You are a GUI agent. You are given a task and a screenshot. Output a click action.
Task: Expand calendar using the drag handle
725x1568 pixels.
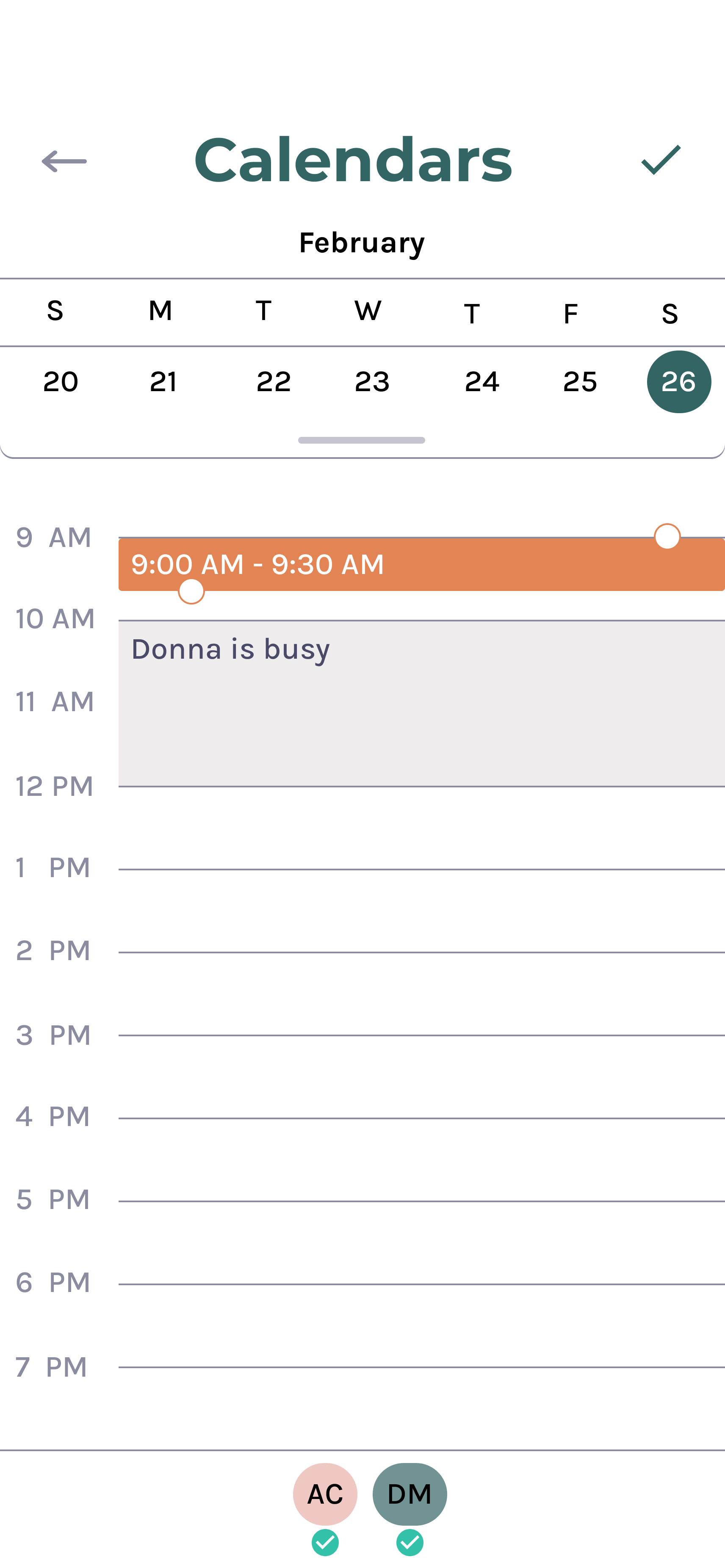pos(362,440)
